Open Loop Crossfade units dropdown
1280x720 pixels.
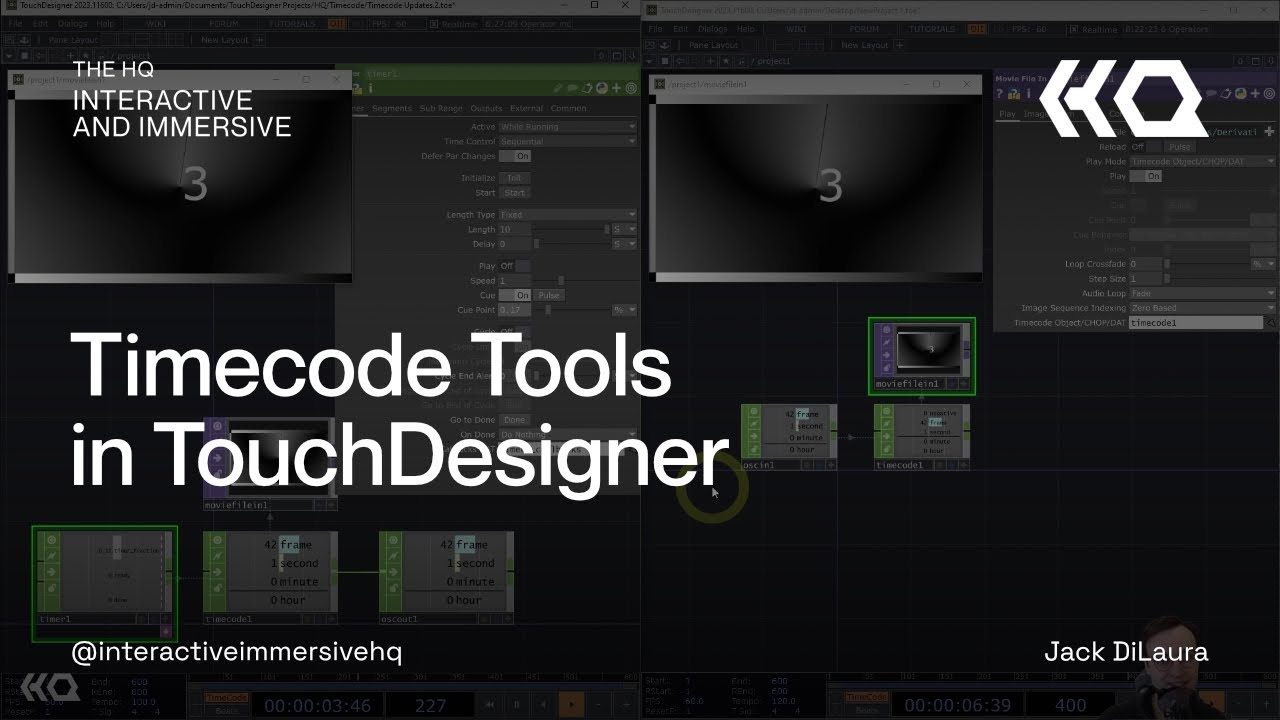click(x=1263, y=264)
